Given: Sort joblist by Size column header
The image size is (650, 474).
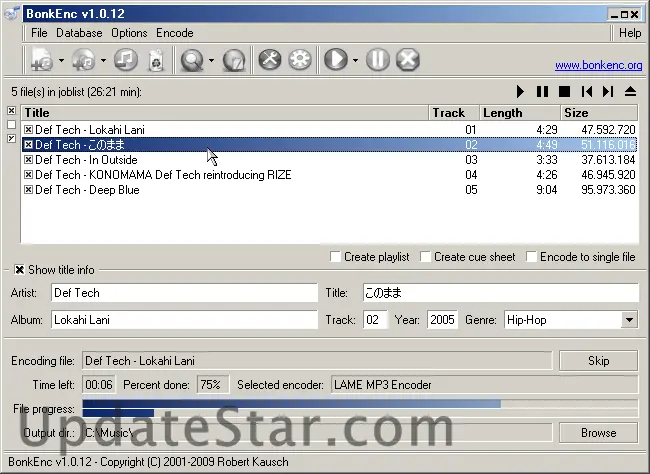Looking at the screenshot, I should click(x=599, y=113).
